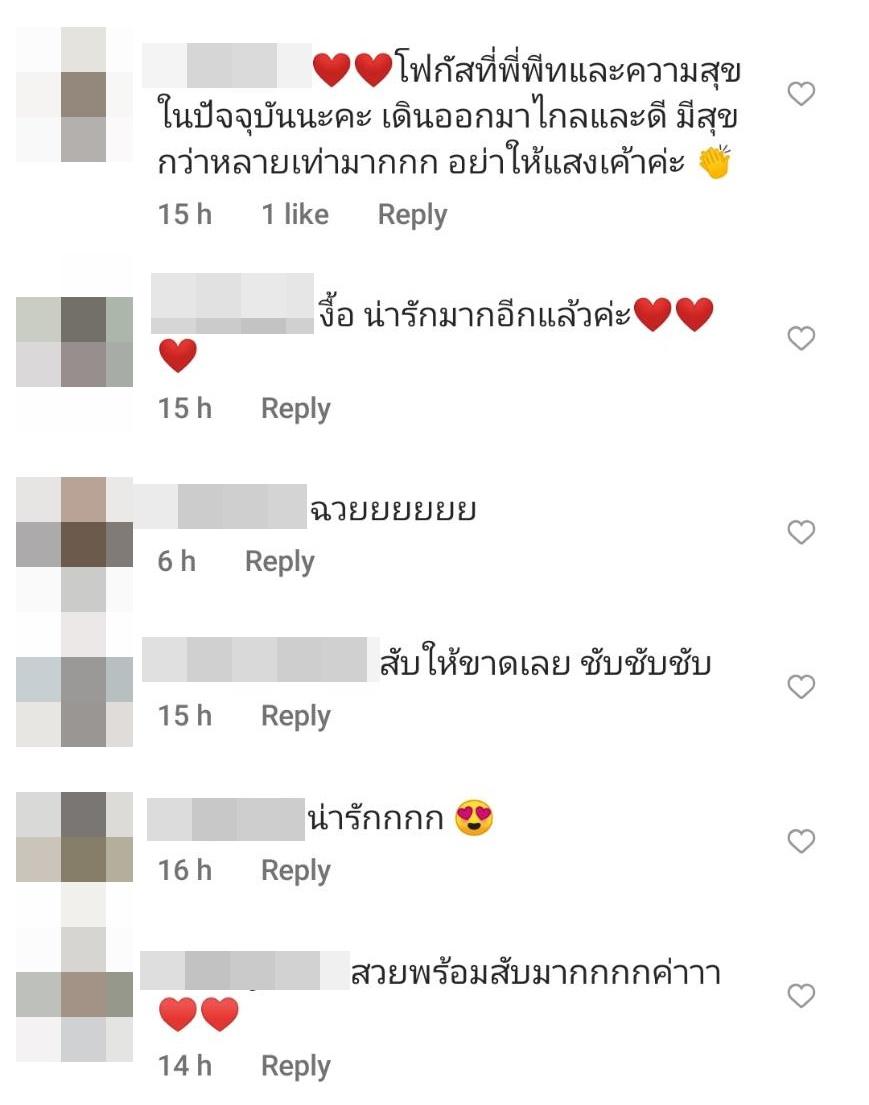Image resolution: width=869 pixels, height=1105 pixels.
Task: Reply to the น่ารักมากอีกแล้วค่ะ comment
Action: point(295,409)
